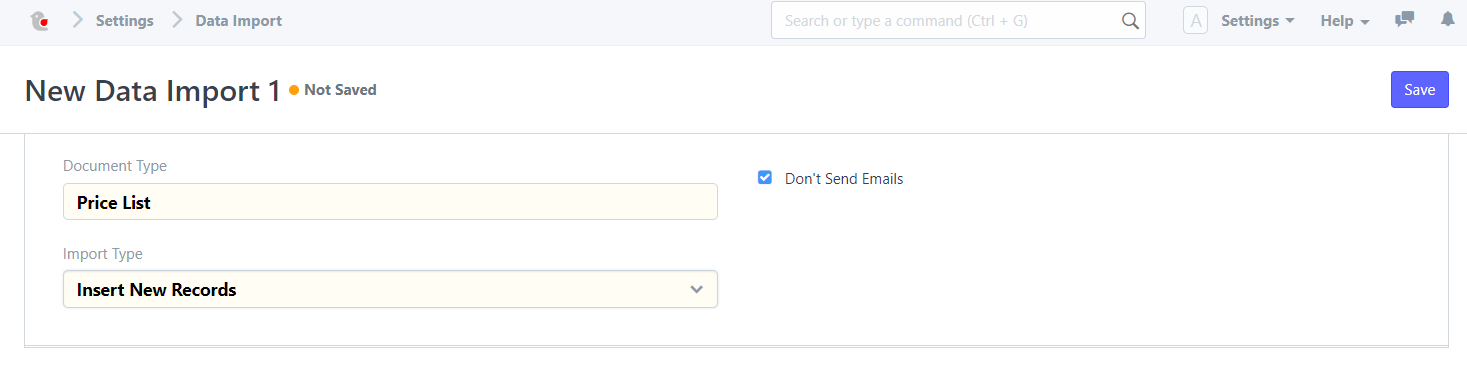Go to the Data Import breadcrumb
1467x368 pixels.
(239, 20)
